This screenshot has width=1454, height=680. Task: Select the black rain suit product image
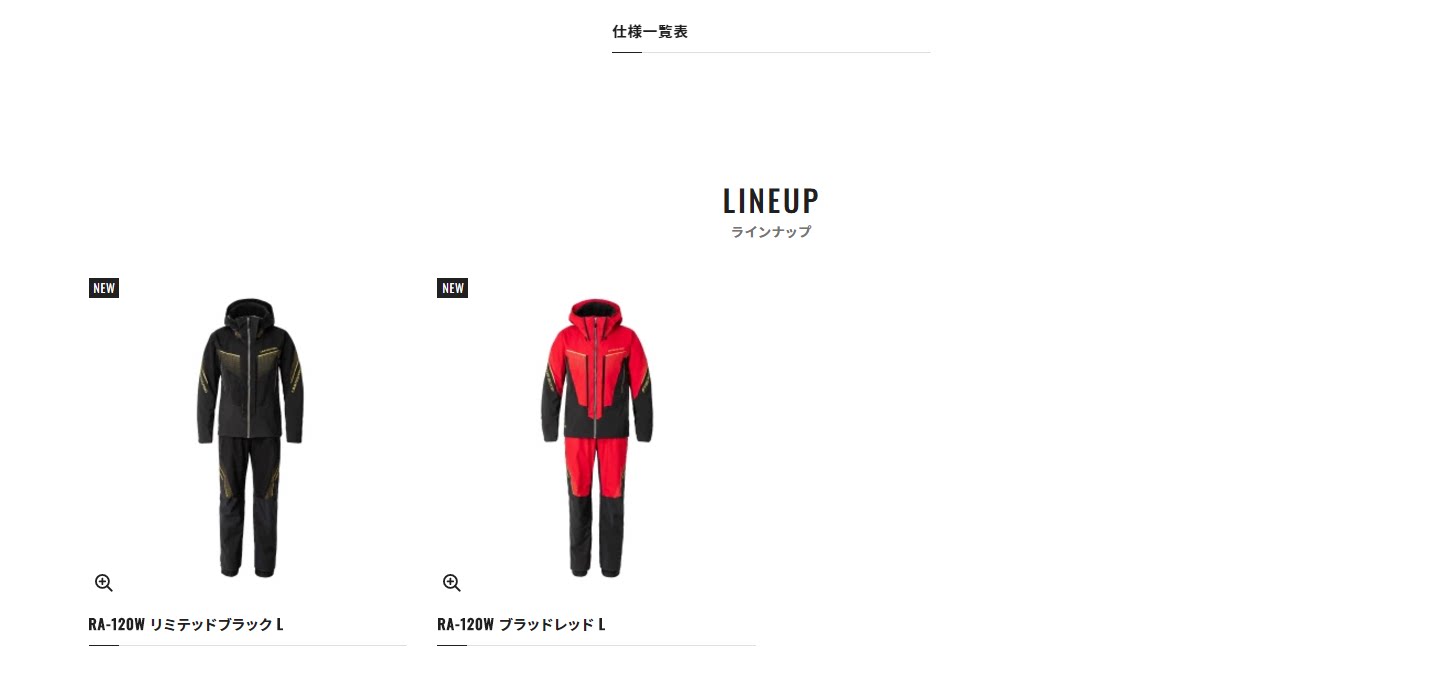pyautogui.click(x=249, y=437)
